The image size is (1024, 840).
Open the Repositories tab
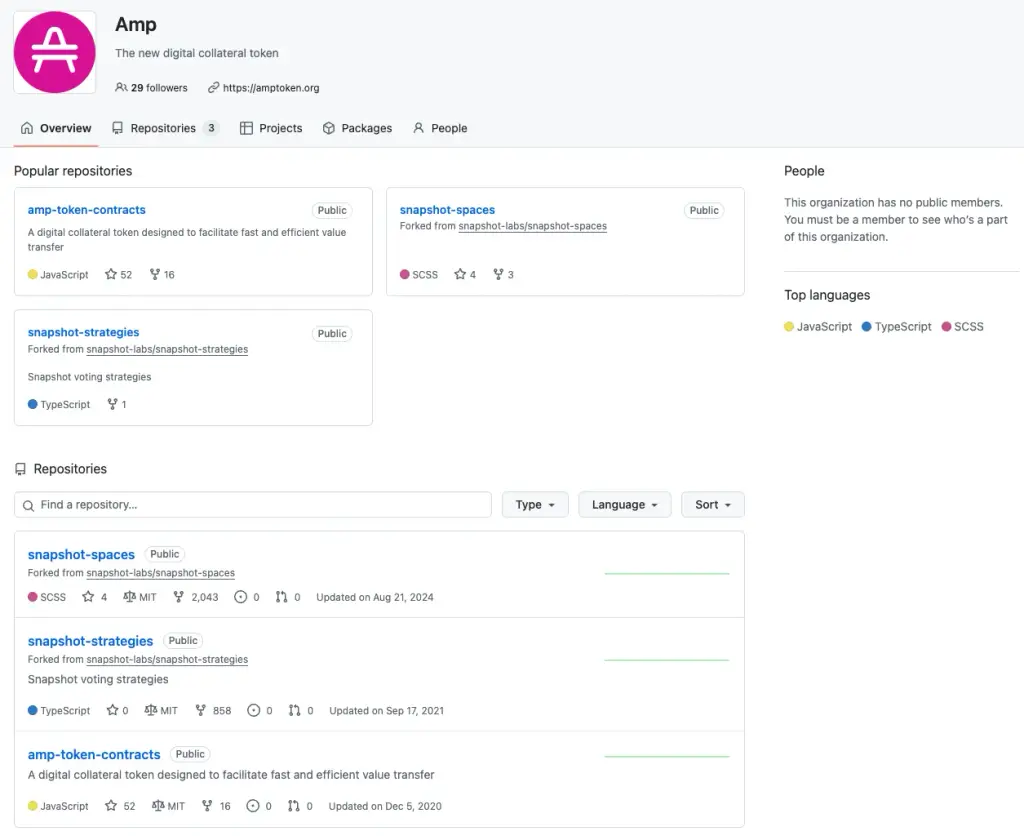[164, 128]
